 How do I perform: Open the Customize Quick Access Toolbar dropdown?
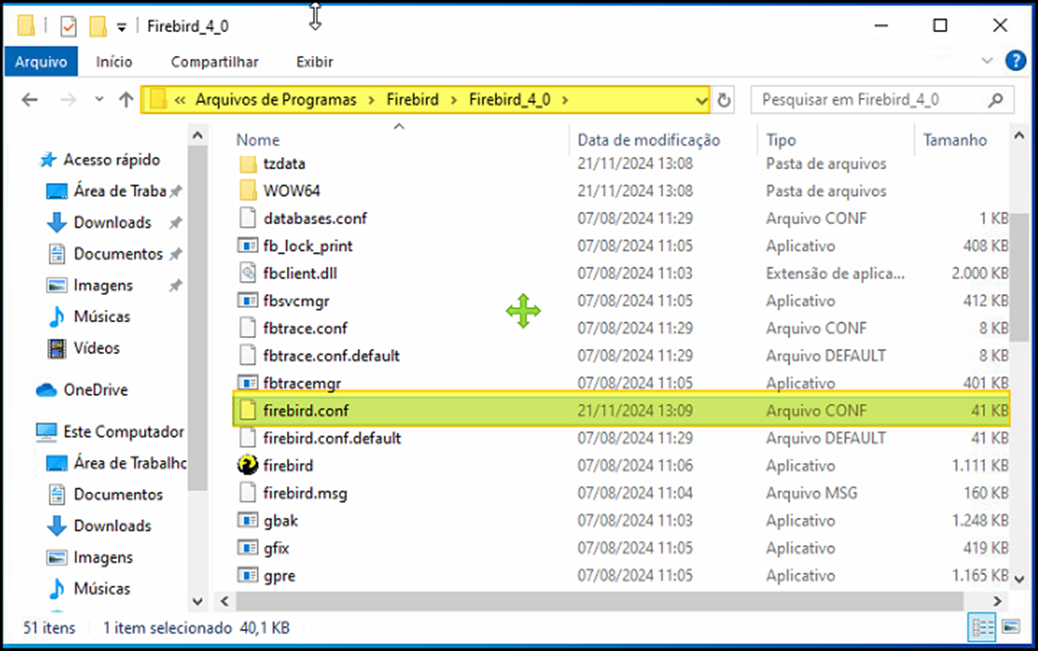coord(122,27)
